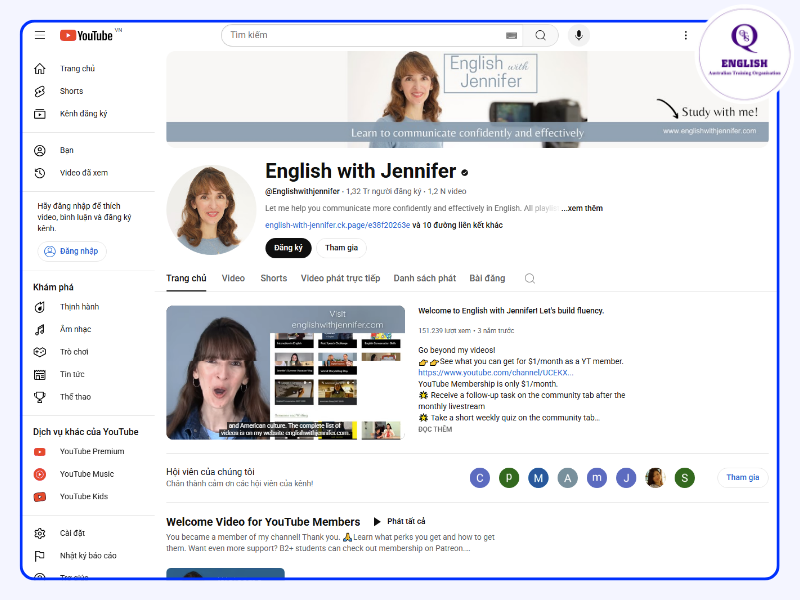Click member avatar with letter P
800x600 pixels.
point(509,478)
